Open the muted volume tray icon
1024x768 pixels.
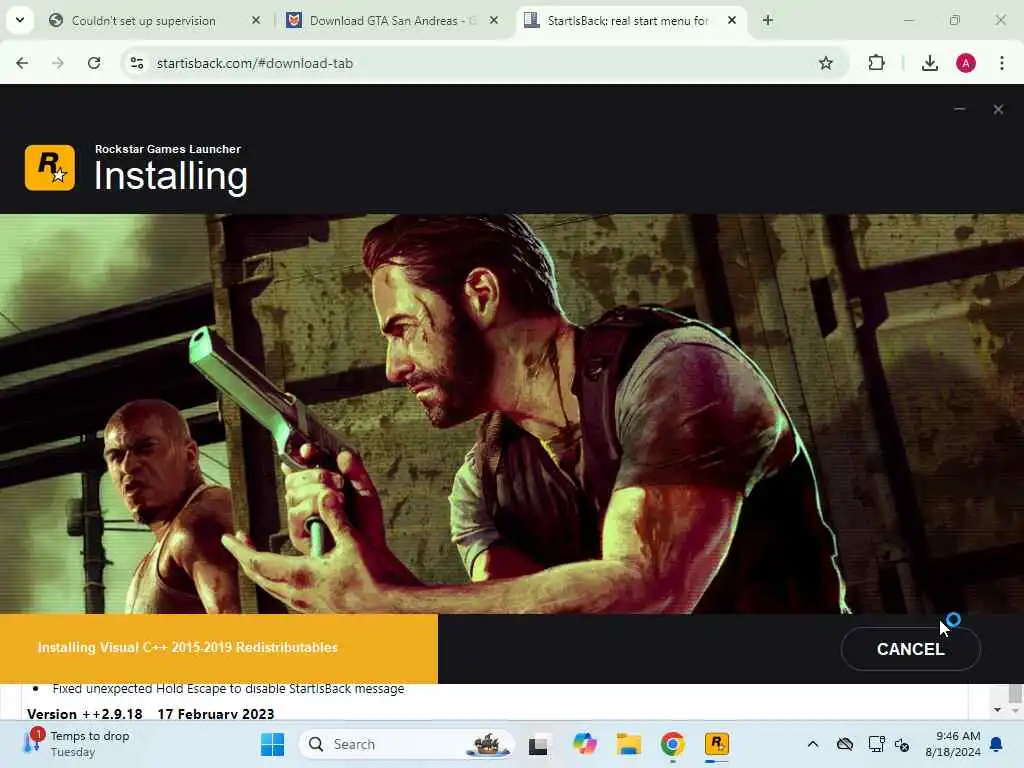tap(903, 744)
